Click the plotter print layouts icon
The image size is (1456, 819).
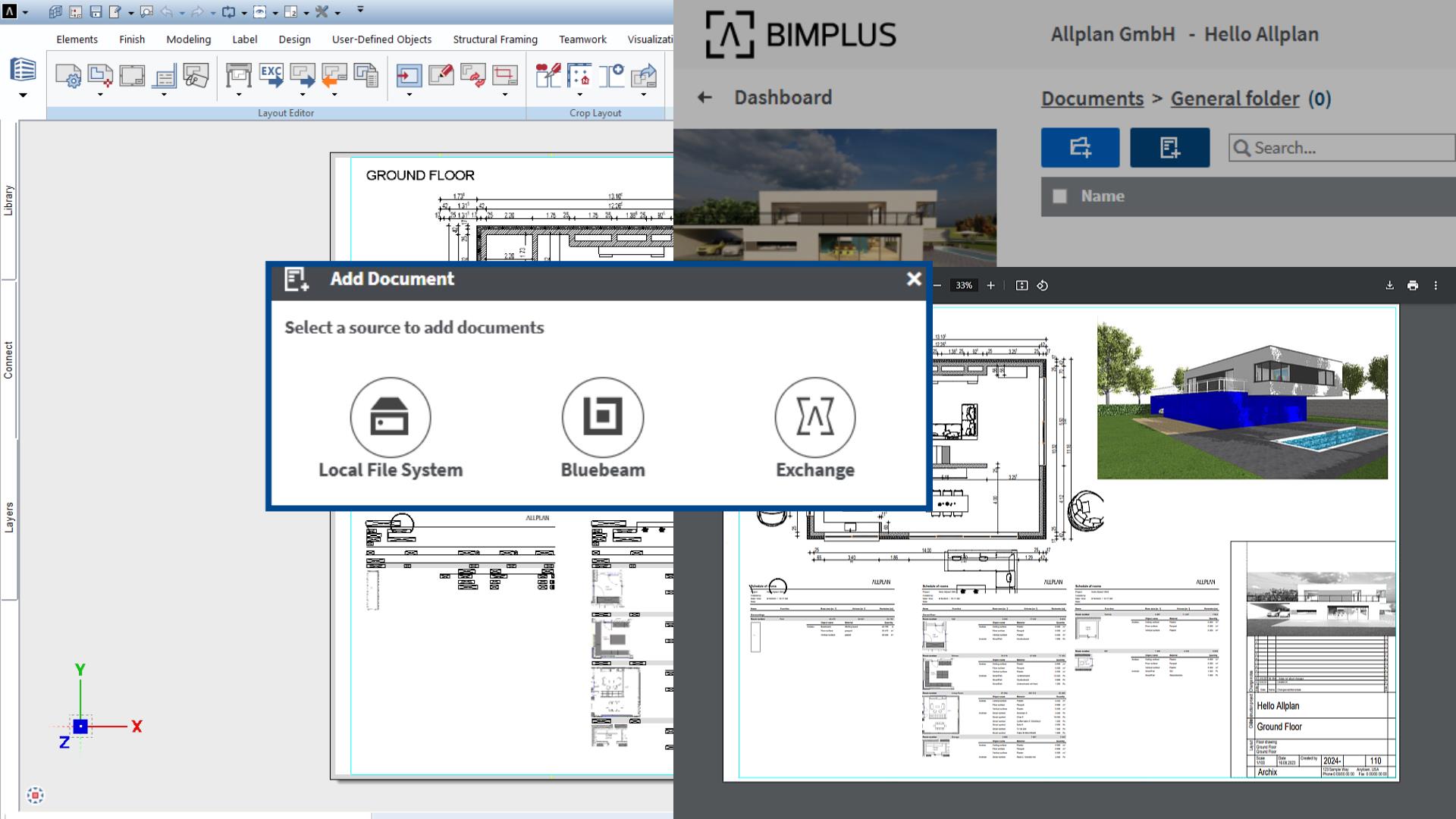click(x=238, y=76)
